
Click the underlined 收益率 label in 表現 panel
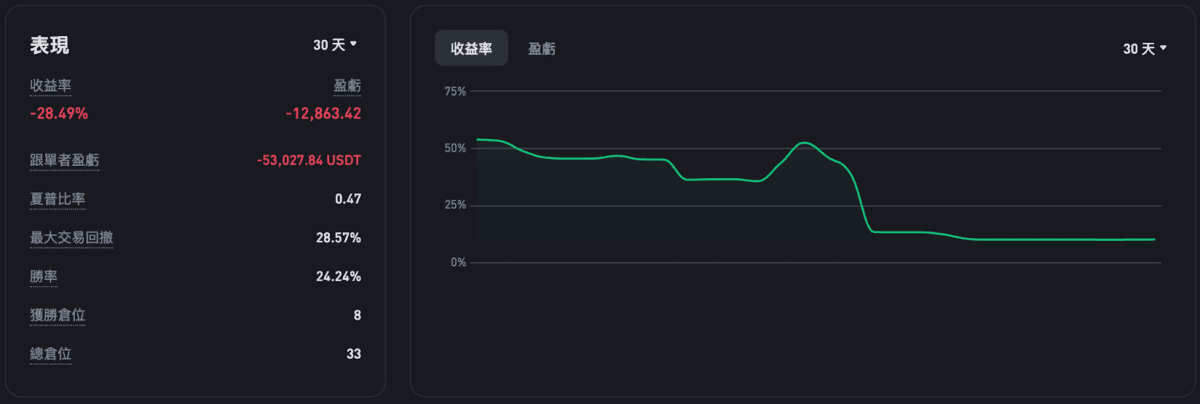tap(50, 86)
